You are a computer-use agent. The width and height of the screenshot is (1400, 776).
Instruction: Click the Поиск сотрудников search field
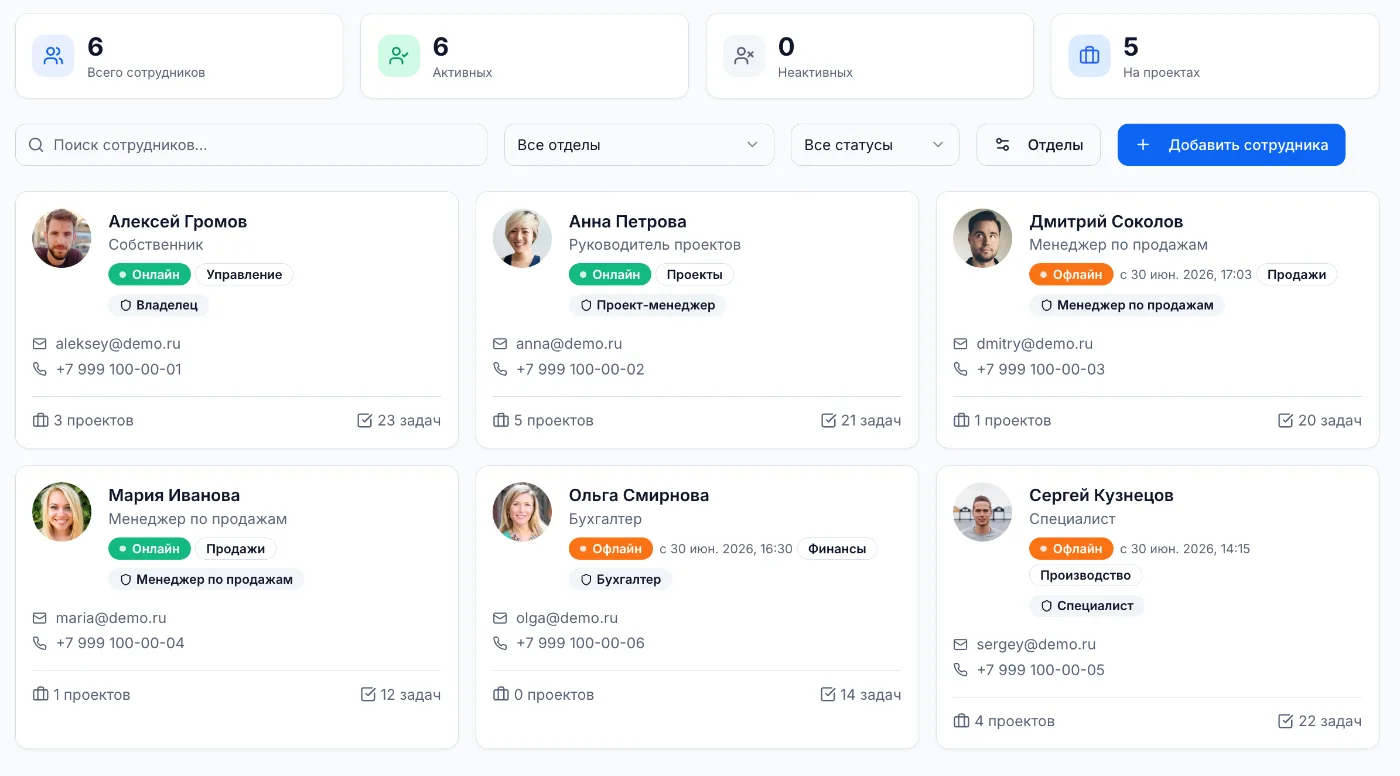pyautogui.click(x=251, y=145)
